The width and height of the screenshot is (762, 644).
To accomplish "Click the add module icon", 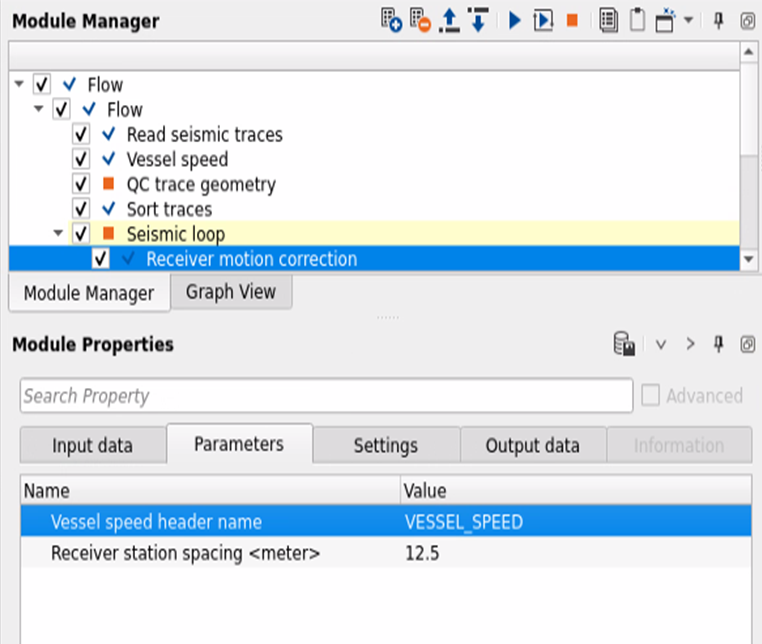I will pos(391,20).
